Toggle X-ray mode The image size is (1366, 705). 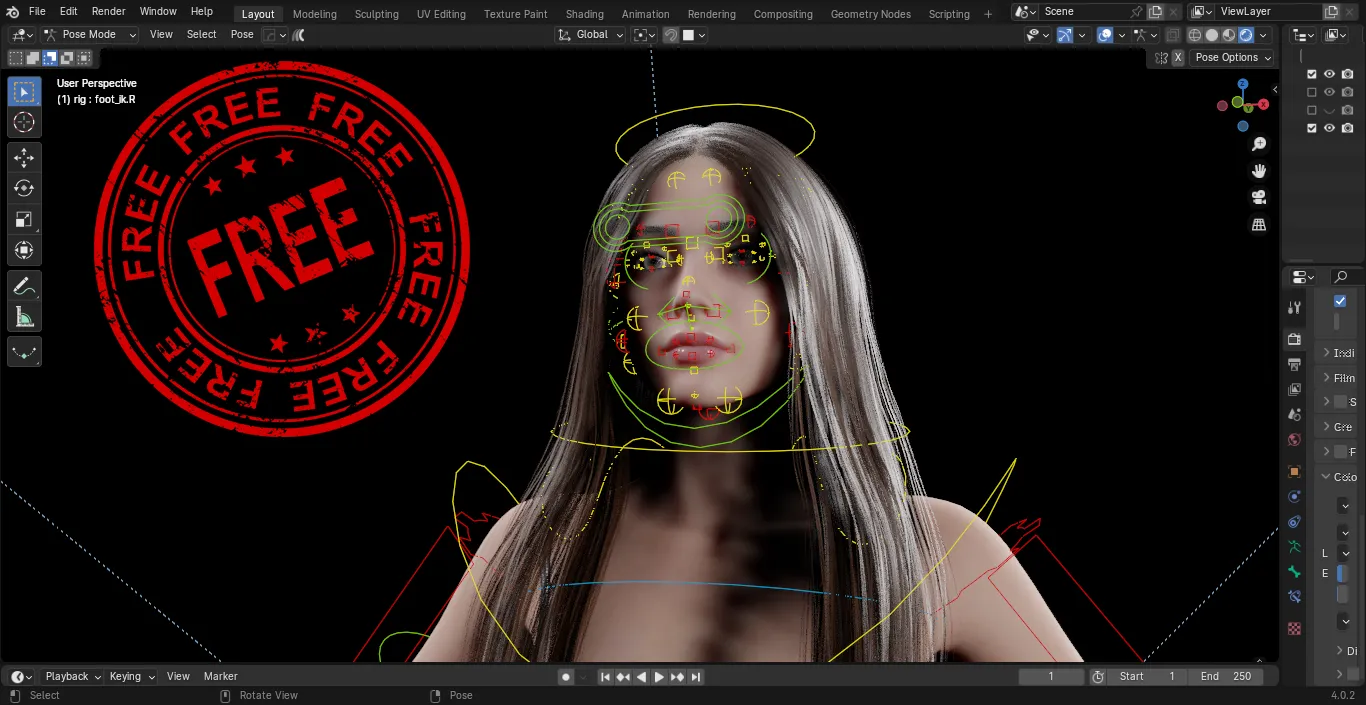point(1173,35)
